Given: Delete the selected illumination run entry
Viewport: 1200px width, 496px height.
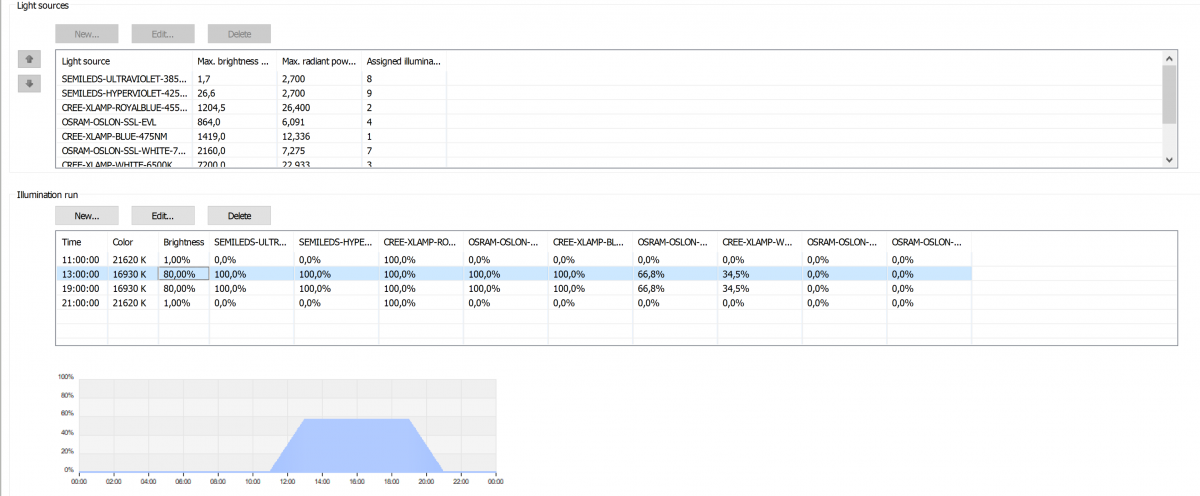Looking at the screenshot, I should pyautogui.click(x=239, y=215).
